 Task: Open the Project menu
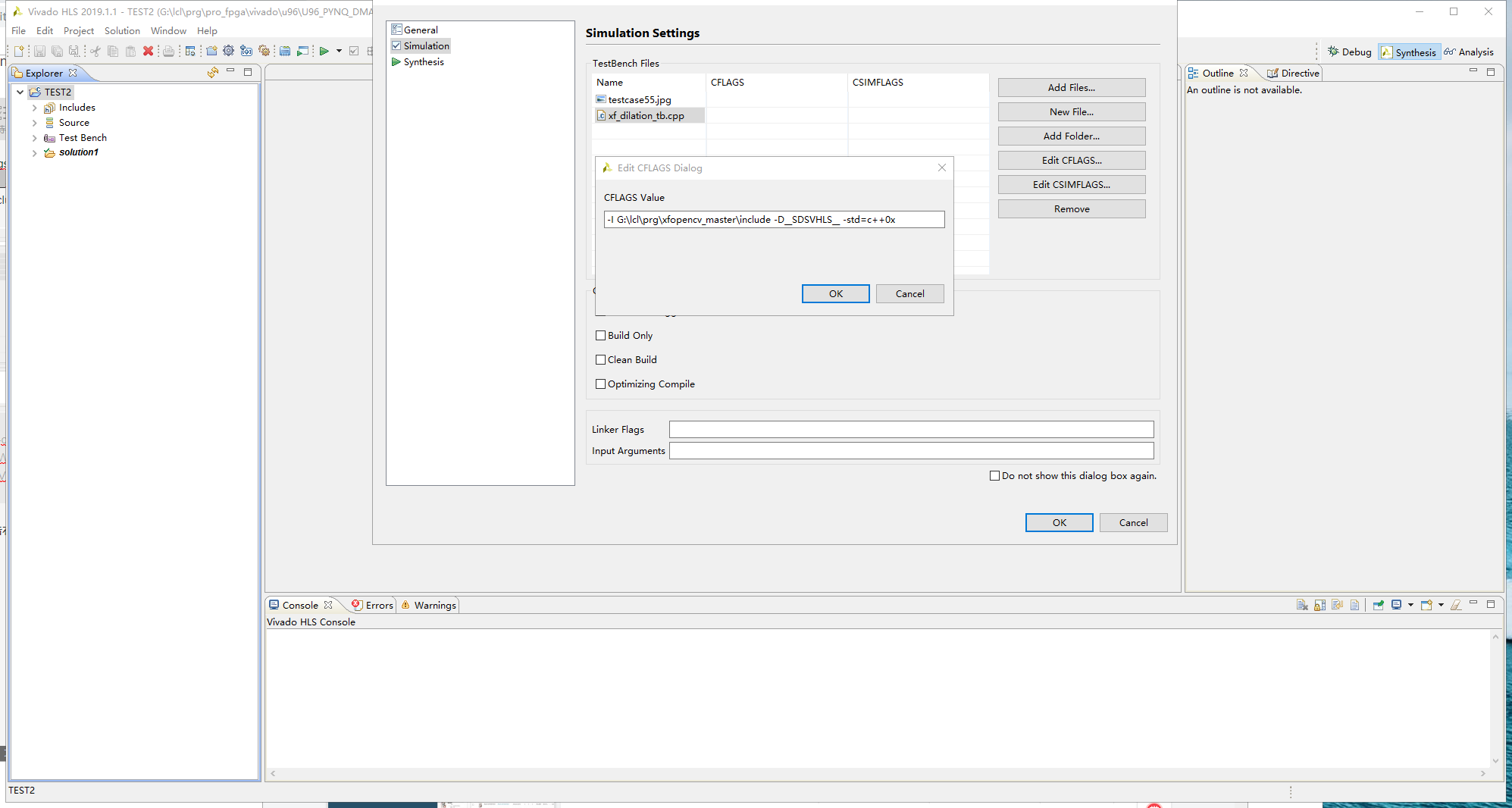pos(79,30)
